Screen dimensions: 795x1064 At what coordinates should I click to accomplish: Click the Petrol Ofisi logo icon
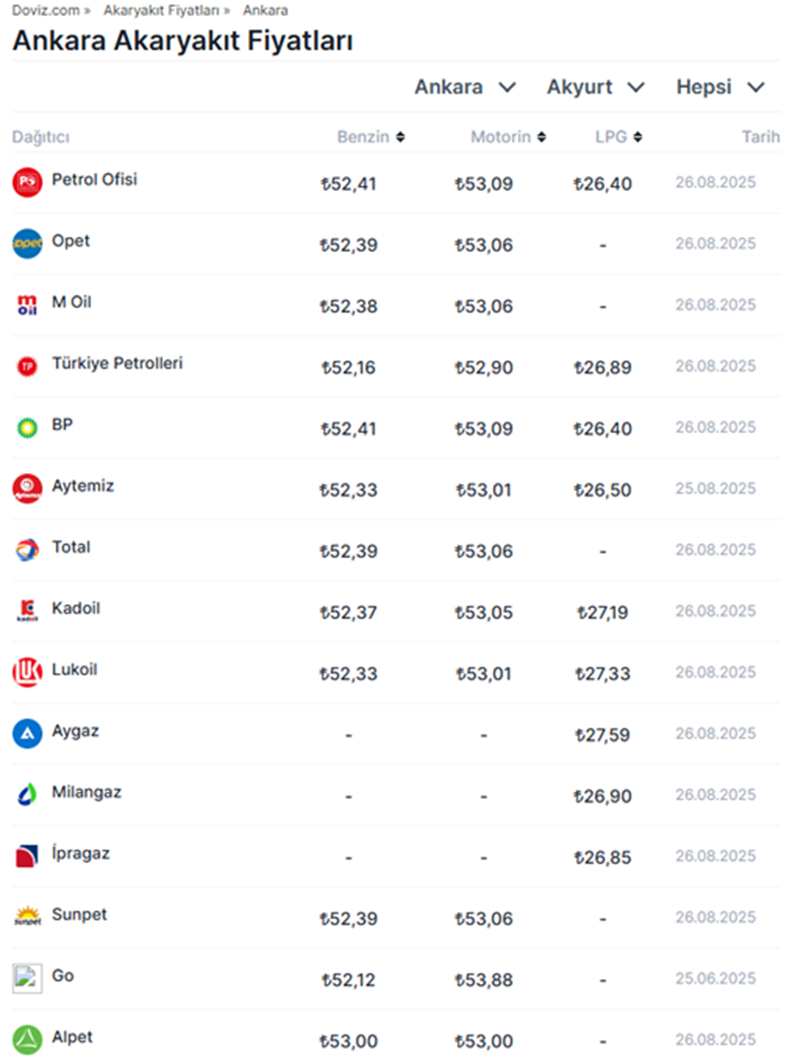point(27,182)
